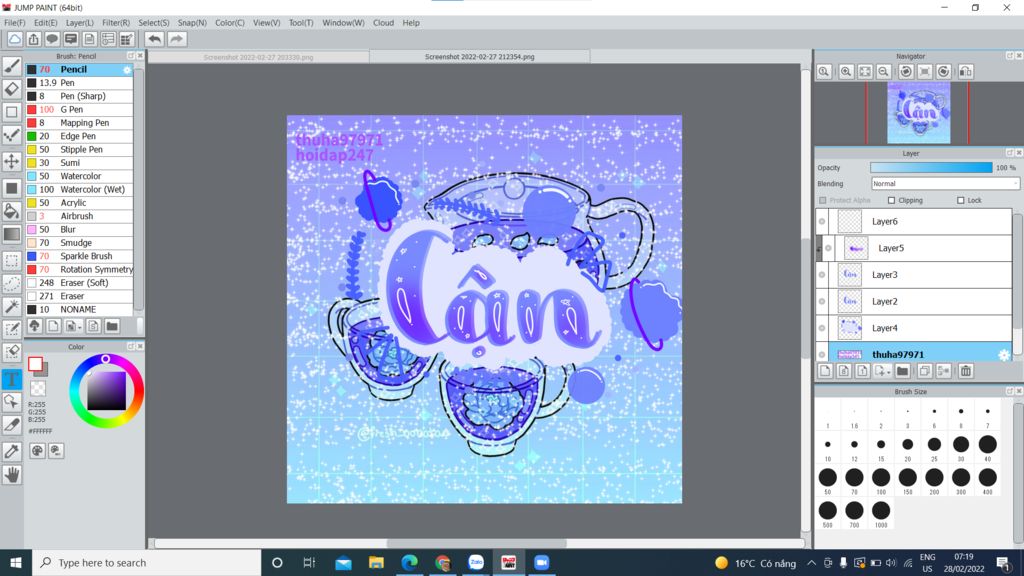Click the Redo arrow in toolbar
Image resolution: width=1024 pixels, height=576 pixels.
click(x=176, y=39)
